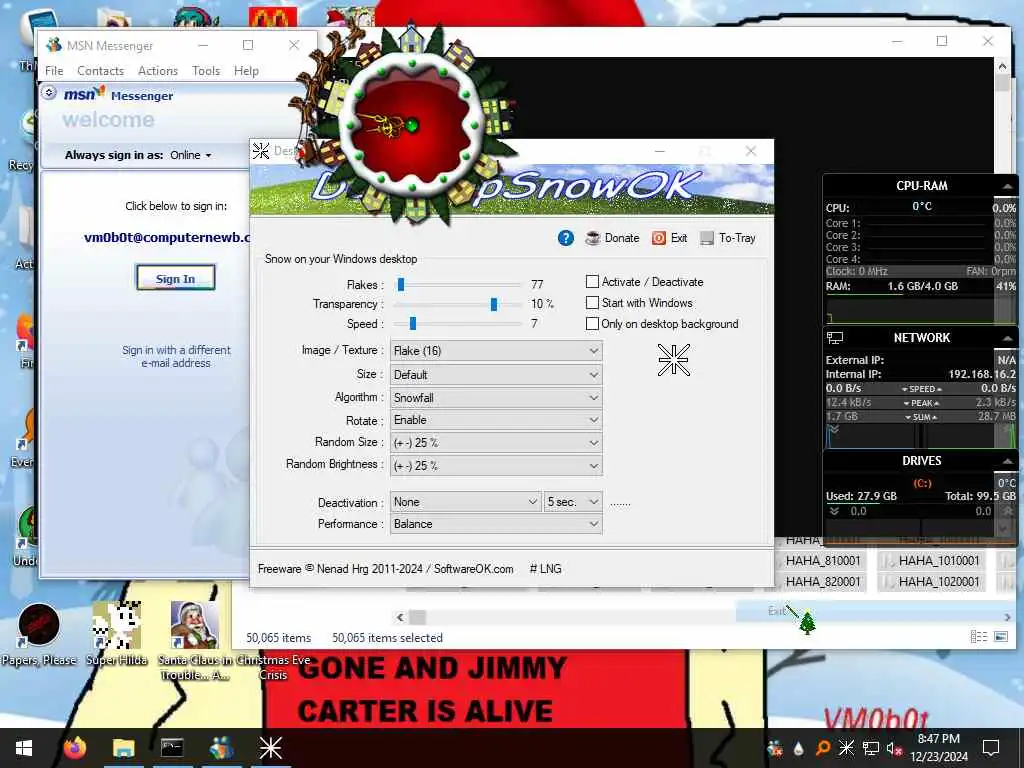Open the Performance dropdown showing Balance

[496, 524]
